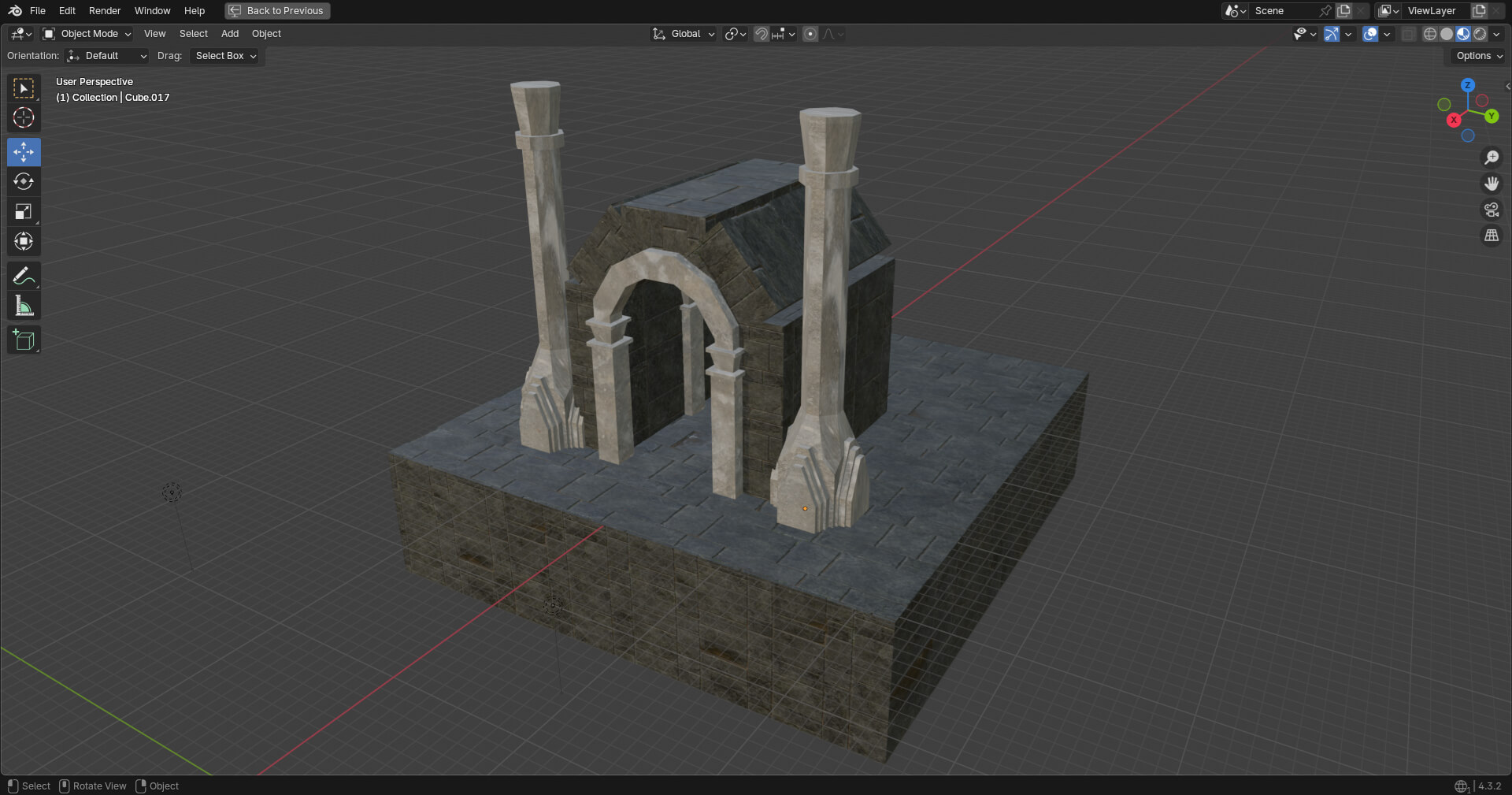Select the Annotate tool

pyautogui.click(x=24, y=276)
